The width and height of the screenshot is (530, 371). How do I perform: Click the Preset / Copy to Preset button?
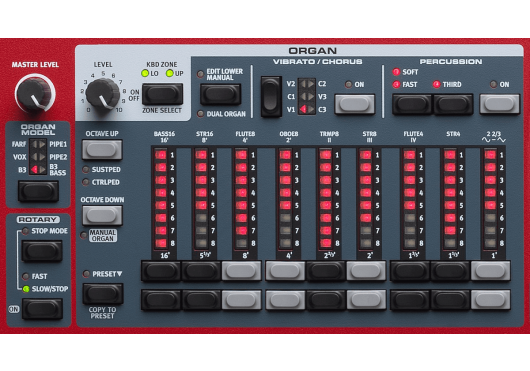pos(103,294)
